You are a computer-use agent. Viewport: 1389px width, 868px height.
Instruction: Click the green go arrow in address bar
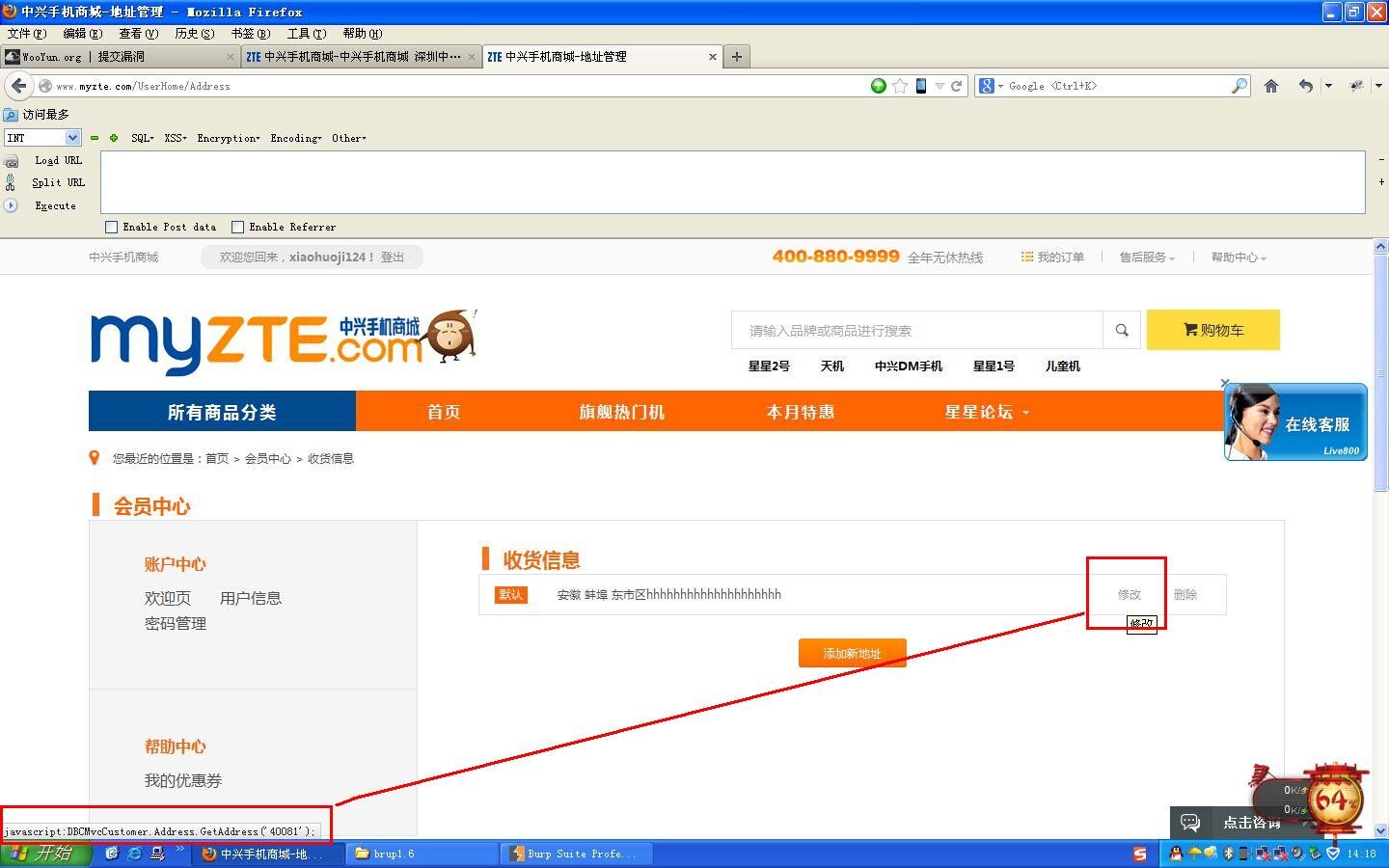(x=878, y=86)
